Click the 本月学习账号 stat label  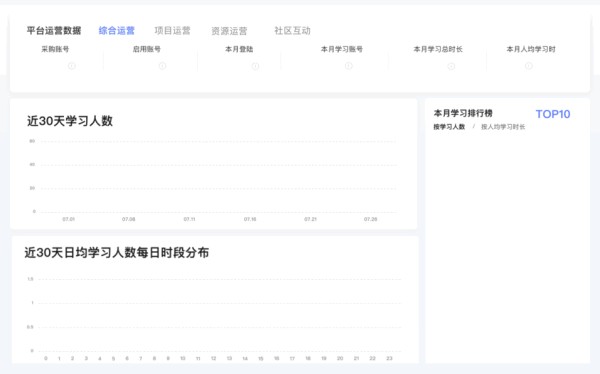pos(342,49)
